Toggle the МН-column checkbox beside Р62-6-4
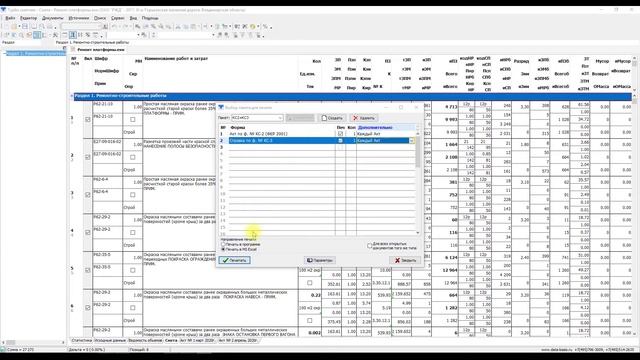Image resolution: width=640 pixels, height=360 pixels. [133, 195]
